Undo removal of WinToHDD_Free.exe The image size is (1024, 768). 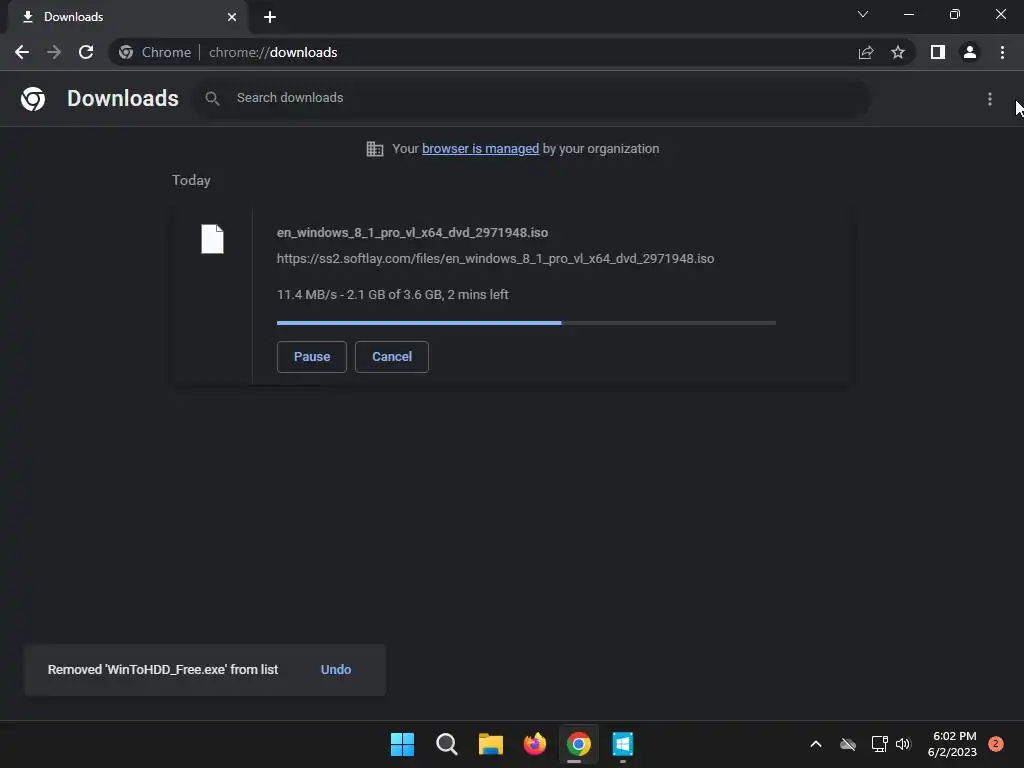[336, 669]
